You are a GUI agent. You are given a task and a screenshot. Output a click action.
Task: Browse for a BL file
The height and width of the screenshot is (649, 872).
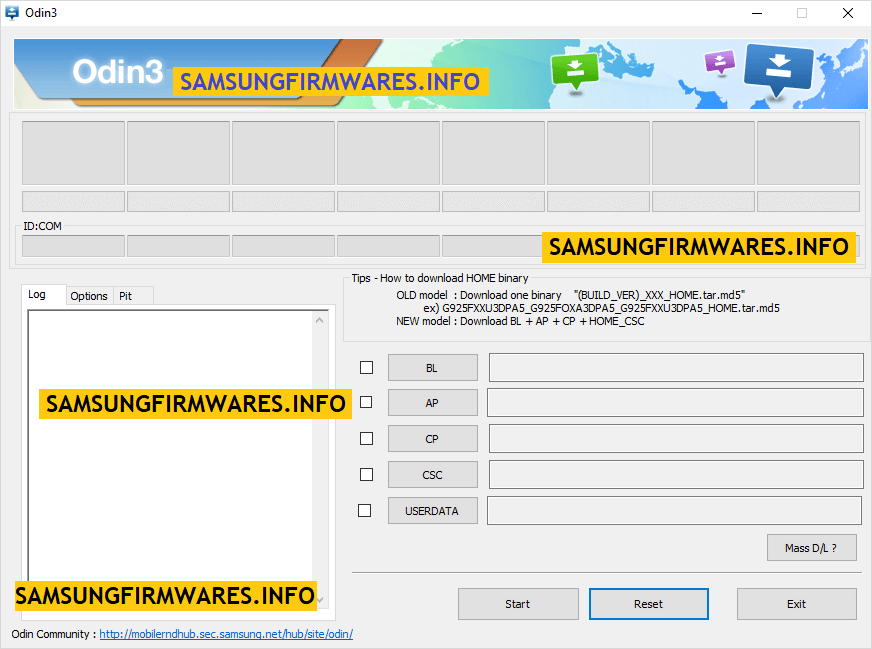(x=433, y=368)
